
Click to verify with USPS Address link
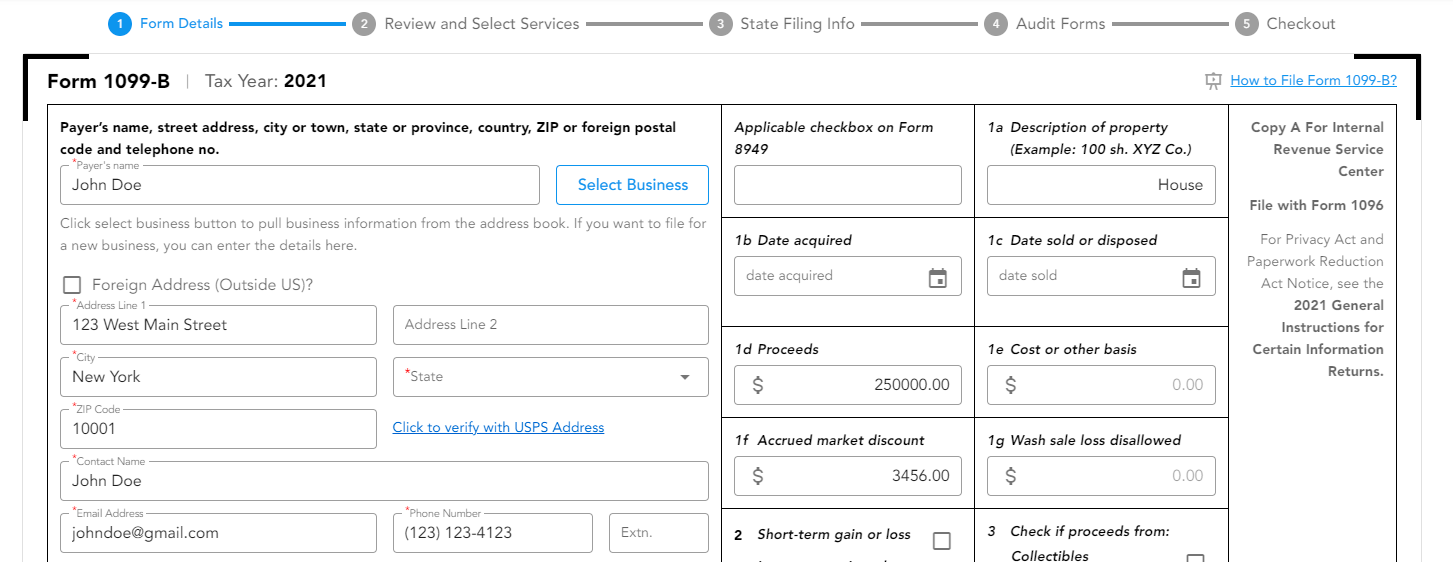(498, 428)
